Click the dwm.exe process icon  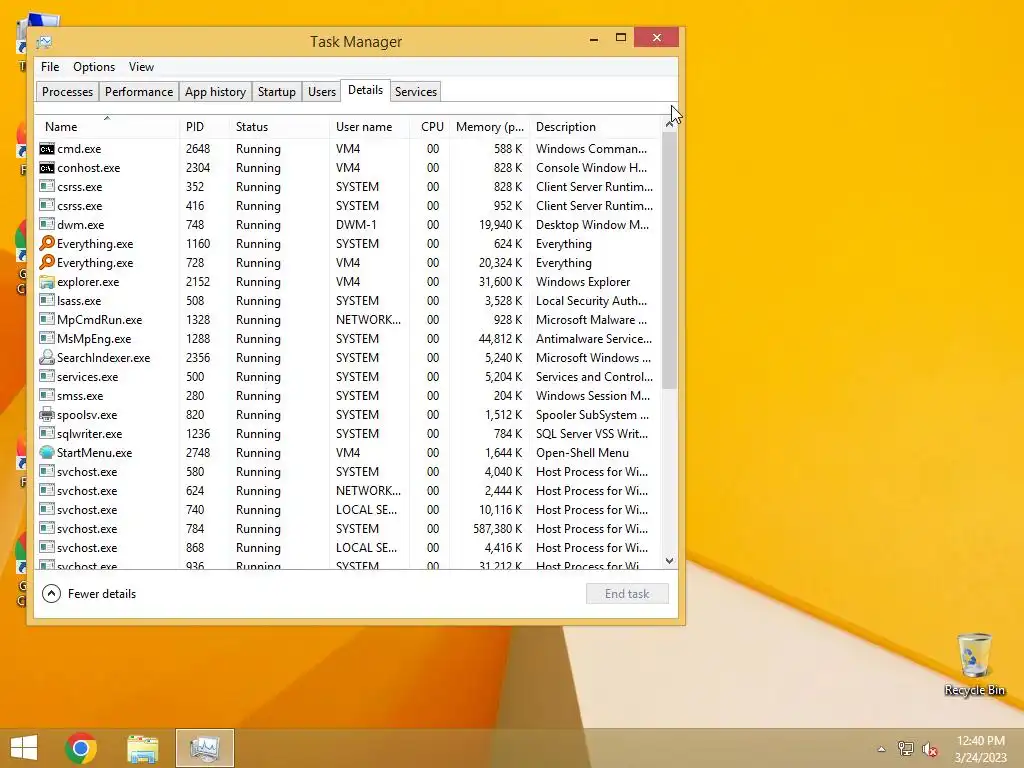(46, 225)
